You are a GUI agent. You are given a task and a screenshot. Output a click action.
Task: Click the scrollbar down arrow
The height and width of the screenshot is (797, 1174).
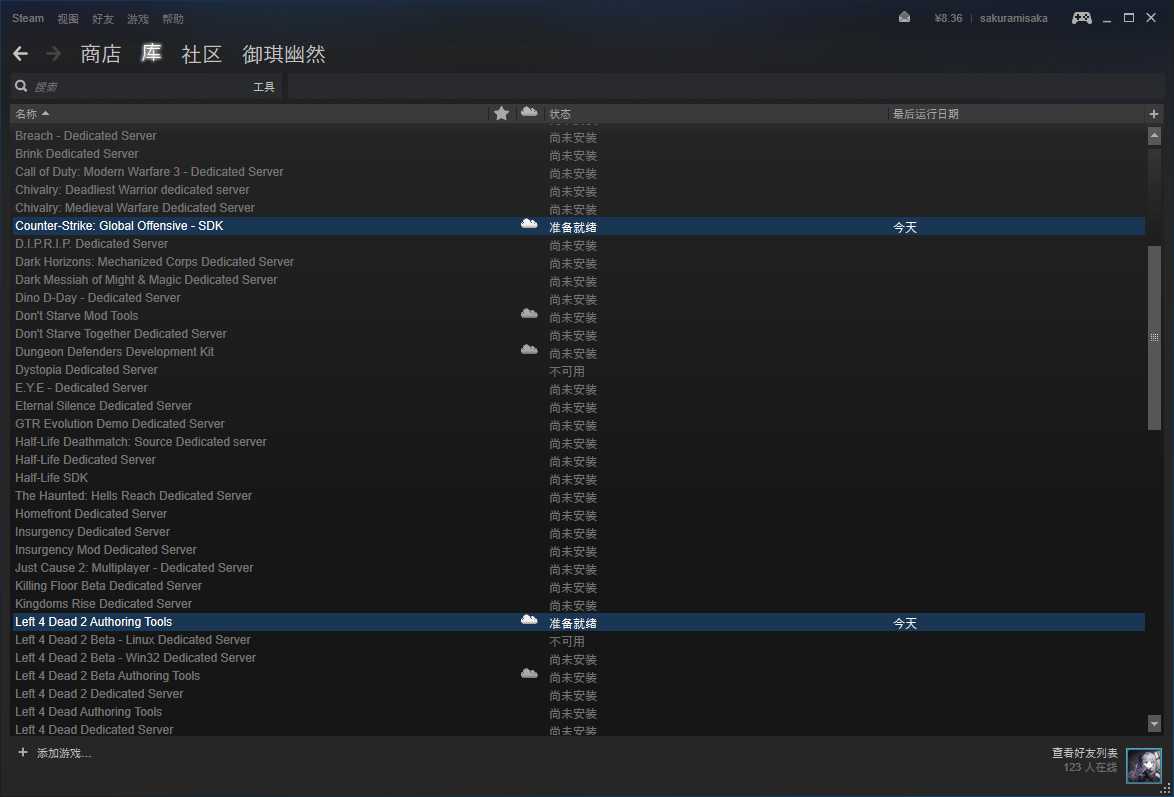click(x=1154, y=724)
